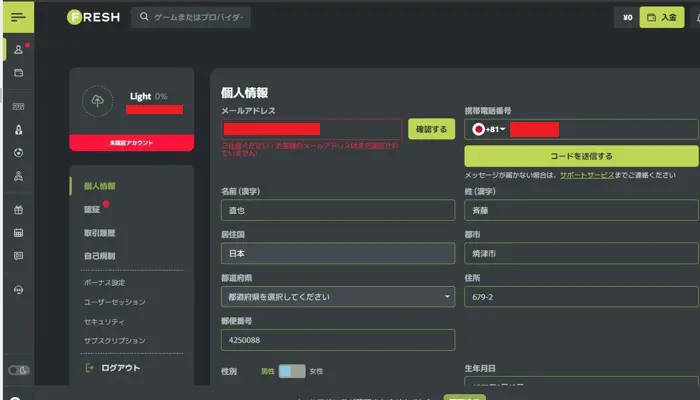The image size is (700, 400).
Task: Open the +81 country code dropdown
Action: pos(495,129)
